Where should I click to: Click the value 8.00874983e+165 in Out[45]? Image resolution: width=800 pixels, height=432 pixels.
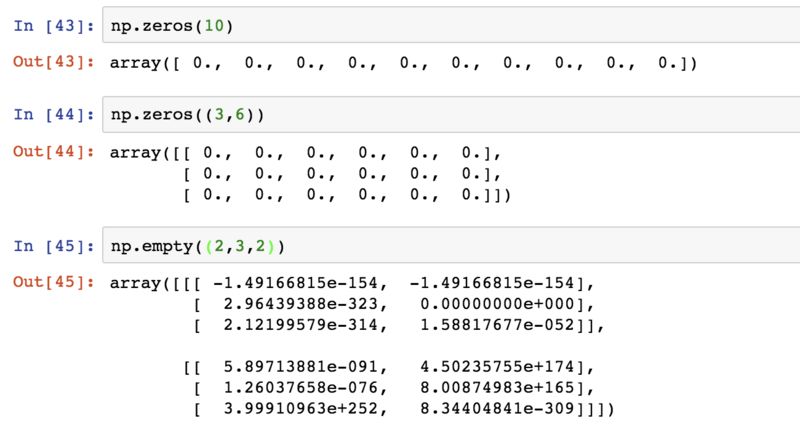pyautogui.click(x=497, y=388)
